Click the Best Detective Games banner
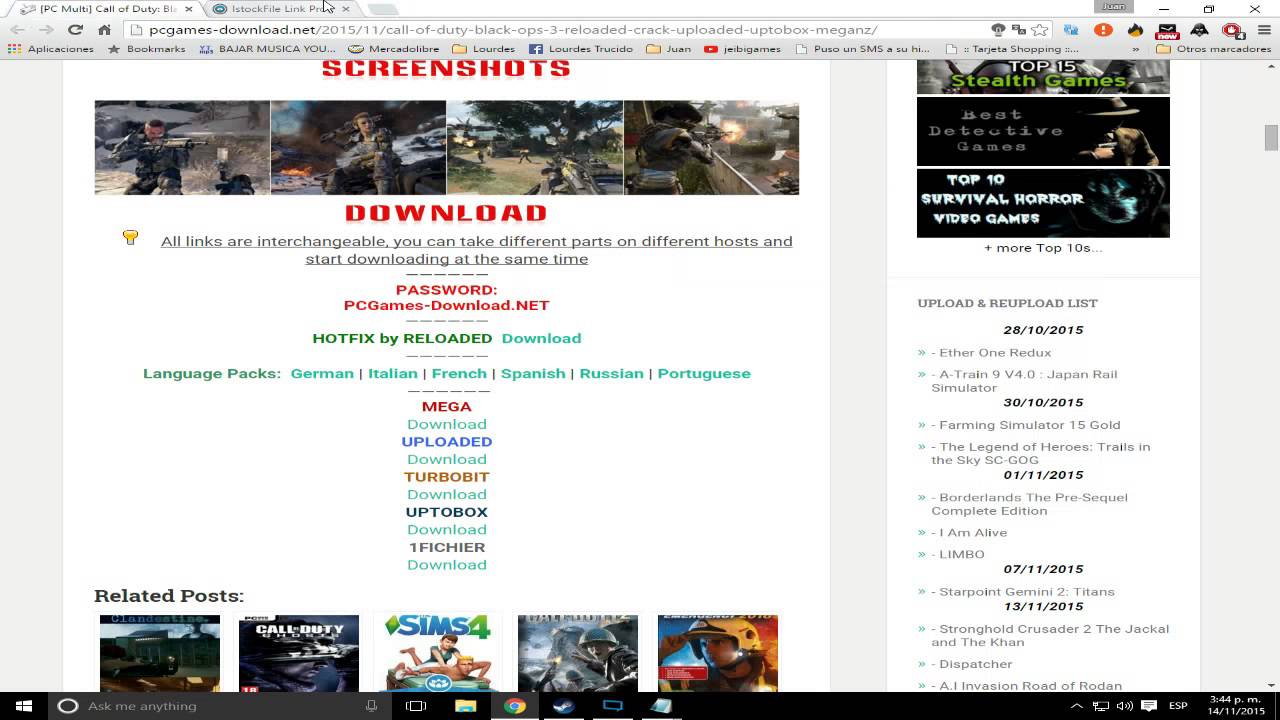The image size is (1280, 720). tap(1043, 131)
